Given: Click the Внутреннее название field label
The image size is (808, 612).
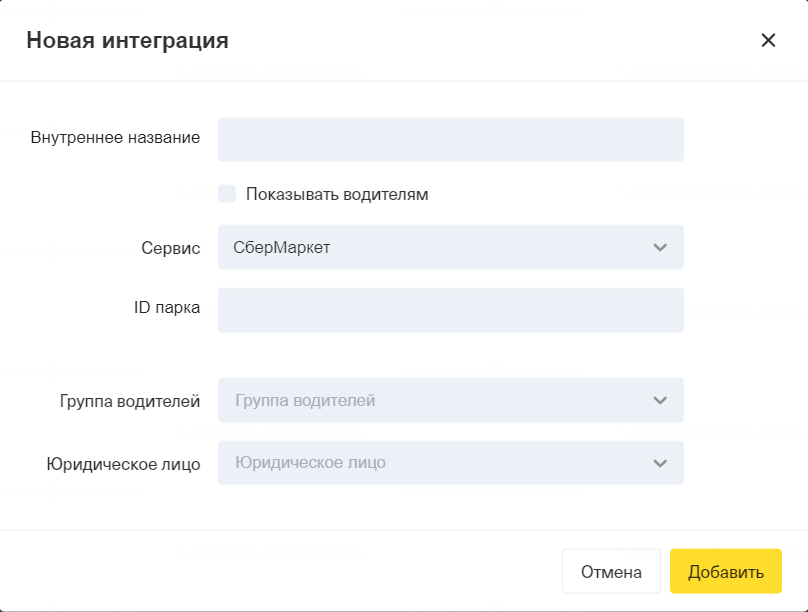Looking at the screenshot, I should click(115, 138).
